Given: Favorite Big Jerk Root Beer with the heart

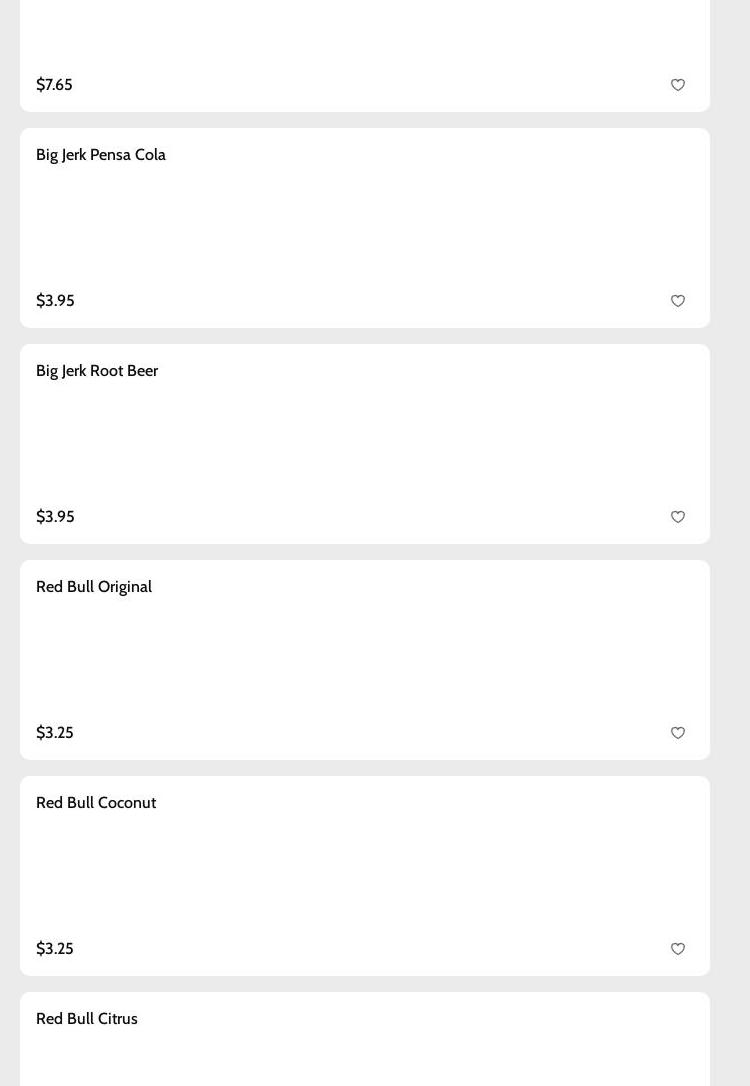Looking at the screenshot, I should pos(678,517).
